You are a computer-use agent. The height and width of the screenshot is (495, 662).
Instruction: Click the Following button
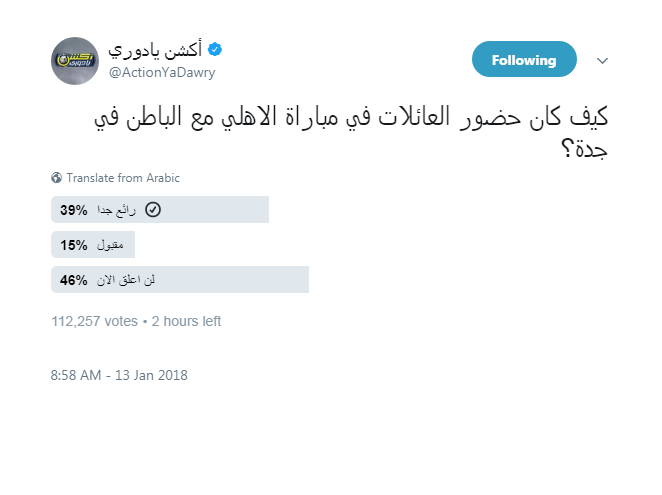524,59
